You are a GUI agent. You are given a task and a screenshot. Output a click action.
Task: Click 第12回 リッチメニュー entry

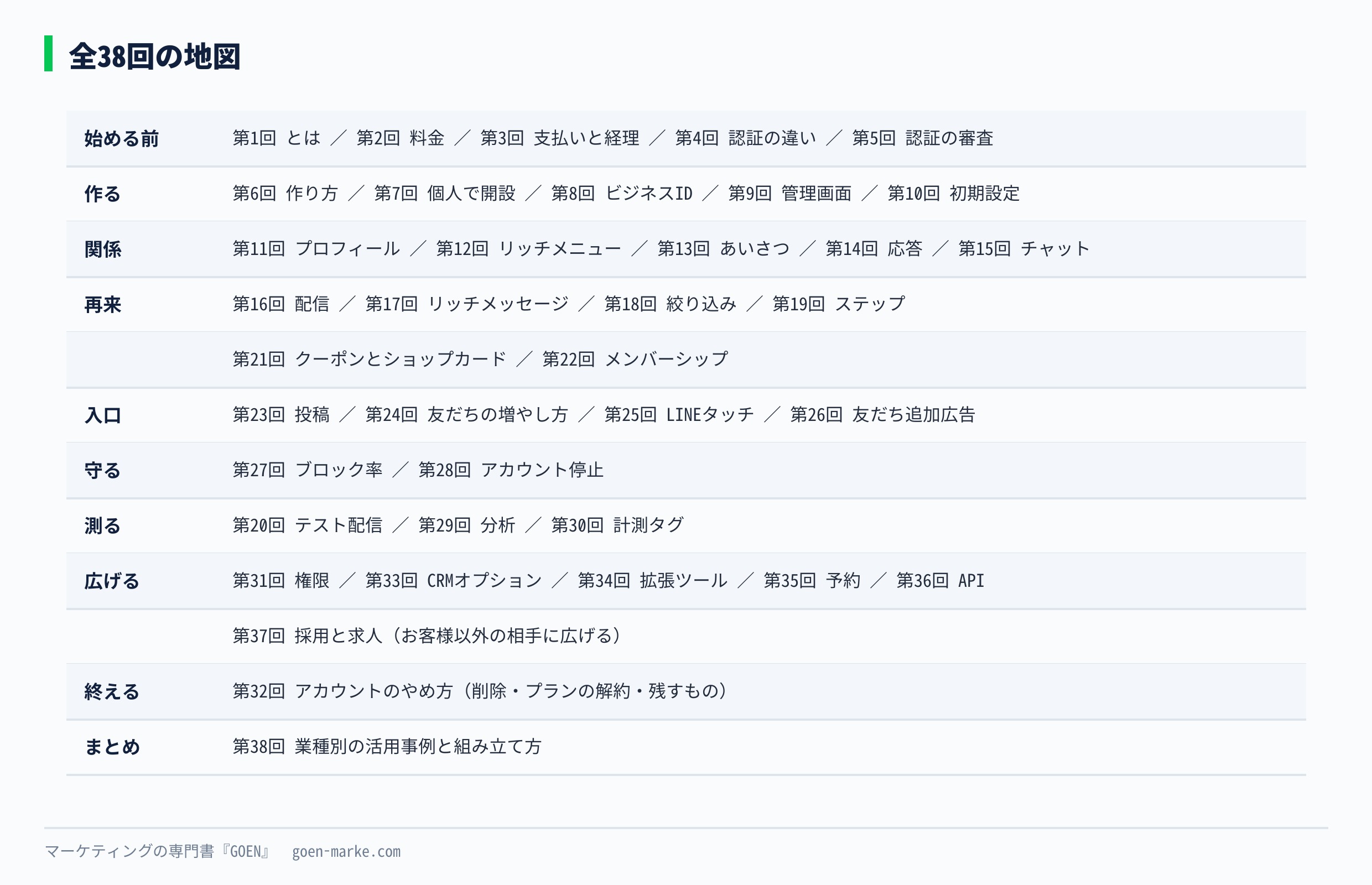pyautogui.click(x=529, y=248)
